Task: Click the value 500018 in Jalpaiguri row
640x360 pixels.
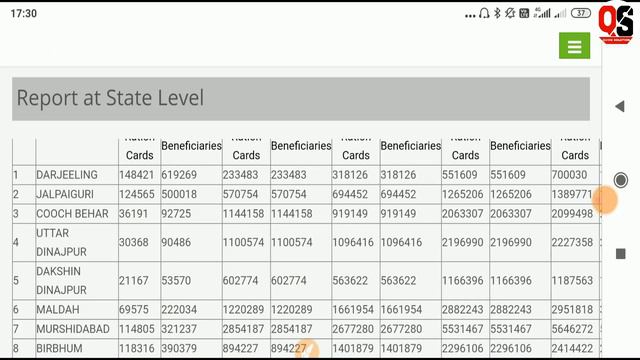Action: [179, 194]
